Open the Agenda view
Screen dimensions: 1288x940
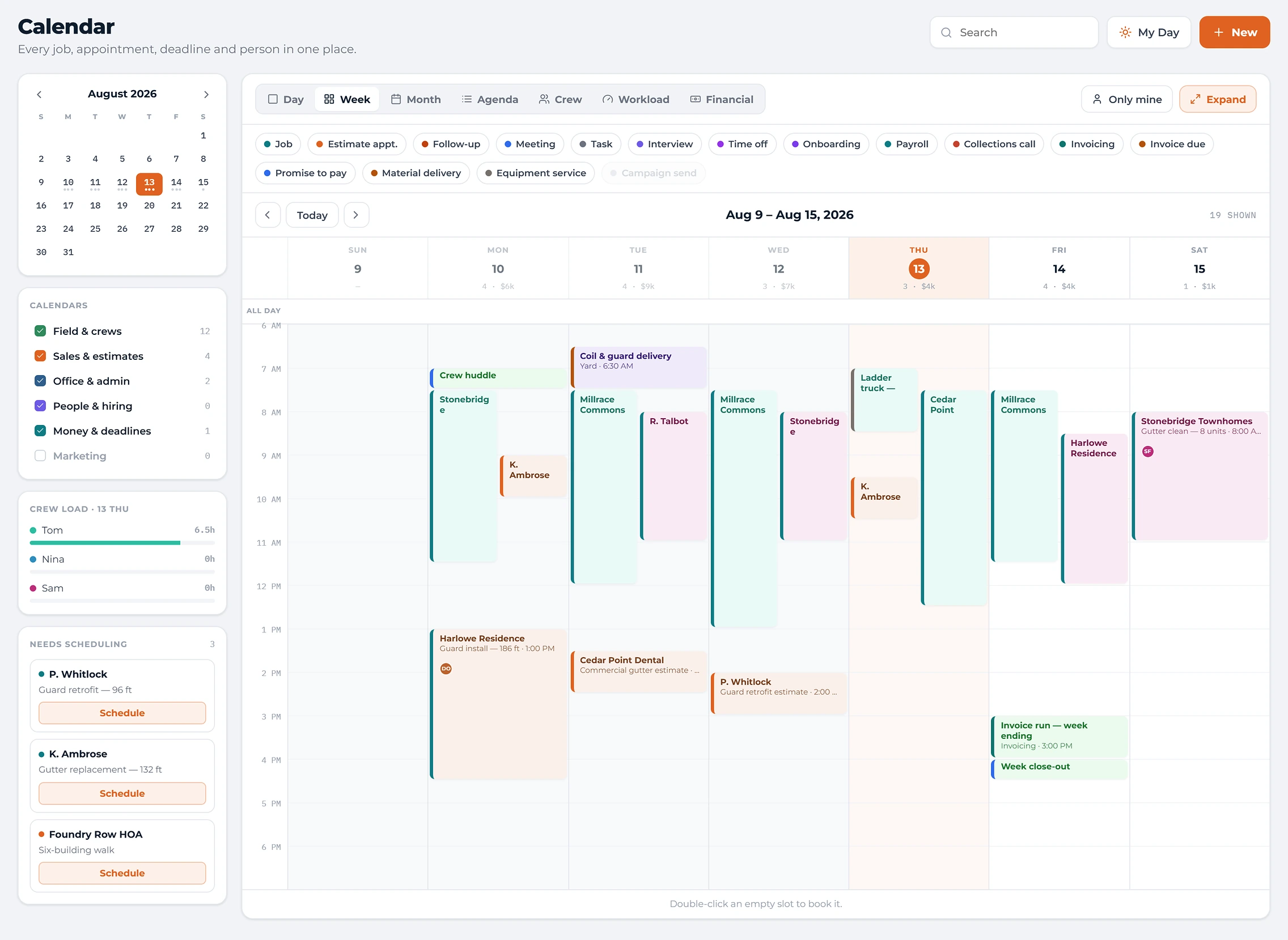(490, 100)
